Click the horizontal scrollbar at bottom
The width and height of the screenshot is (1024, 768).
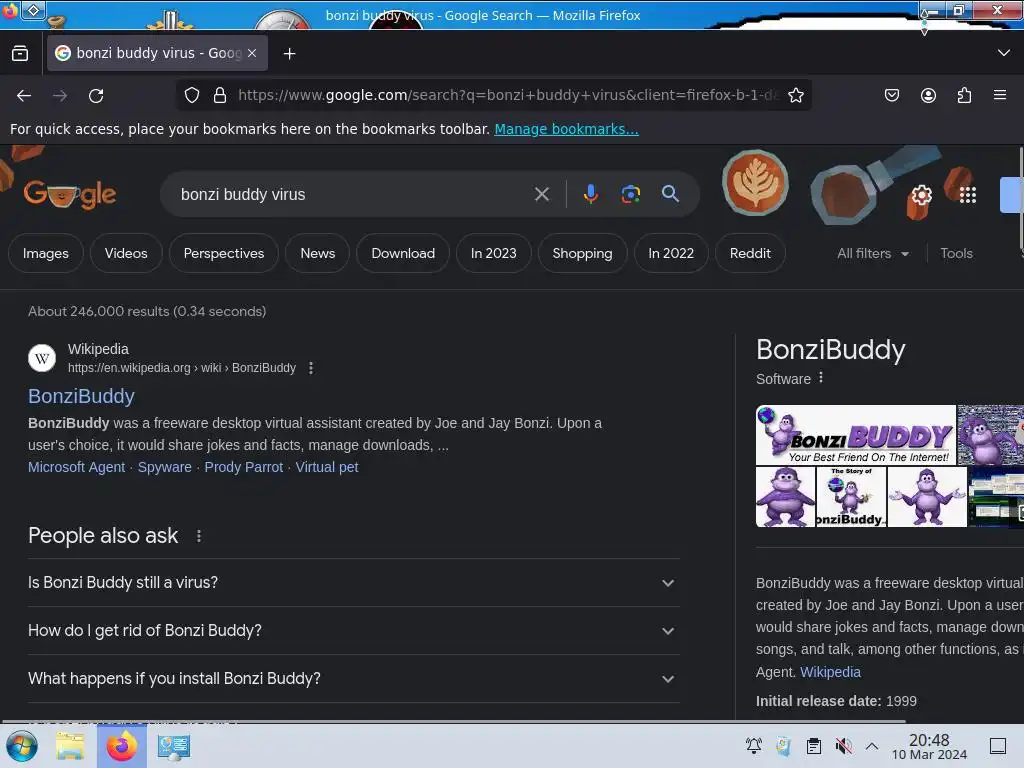tap(453, 722)
